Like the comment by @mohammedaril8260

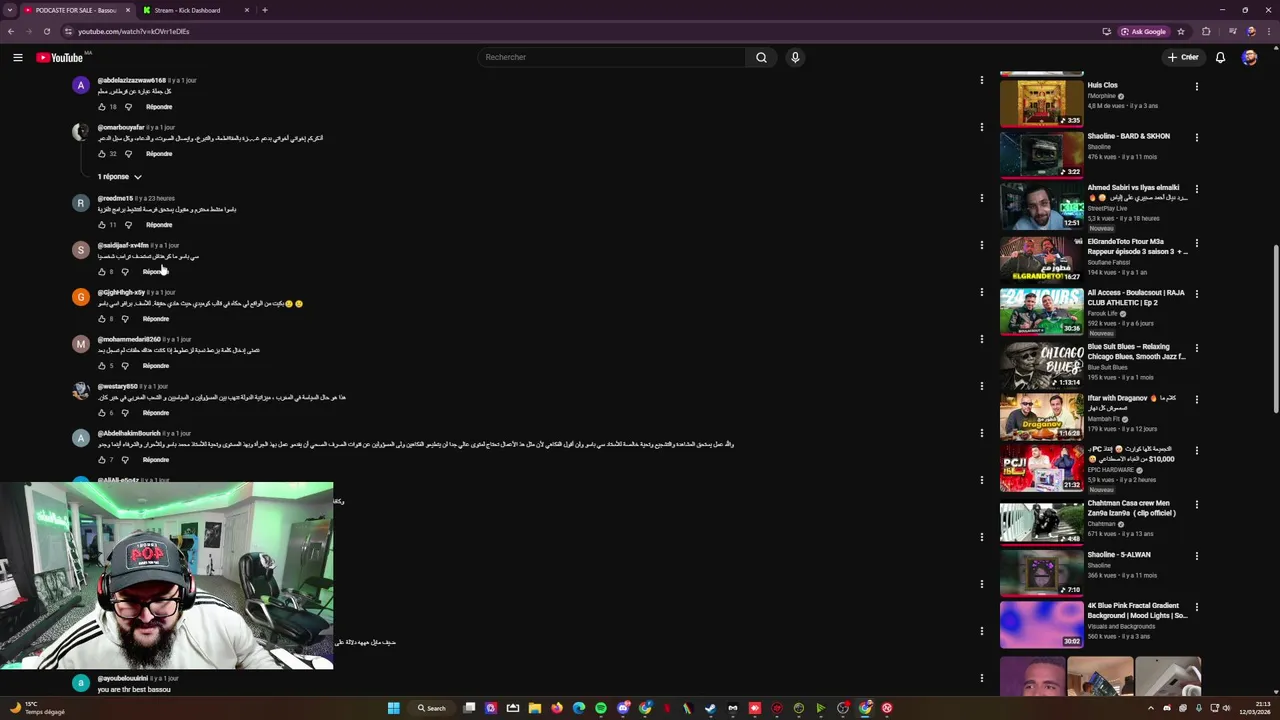click(x=102, y=366)
